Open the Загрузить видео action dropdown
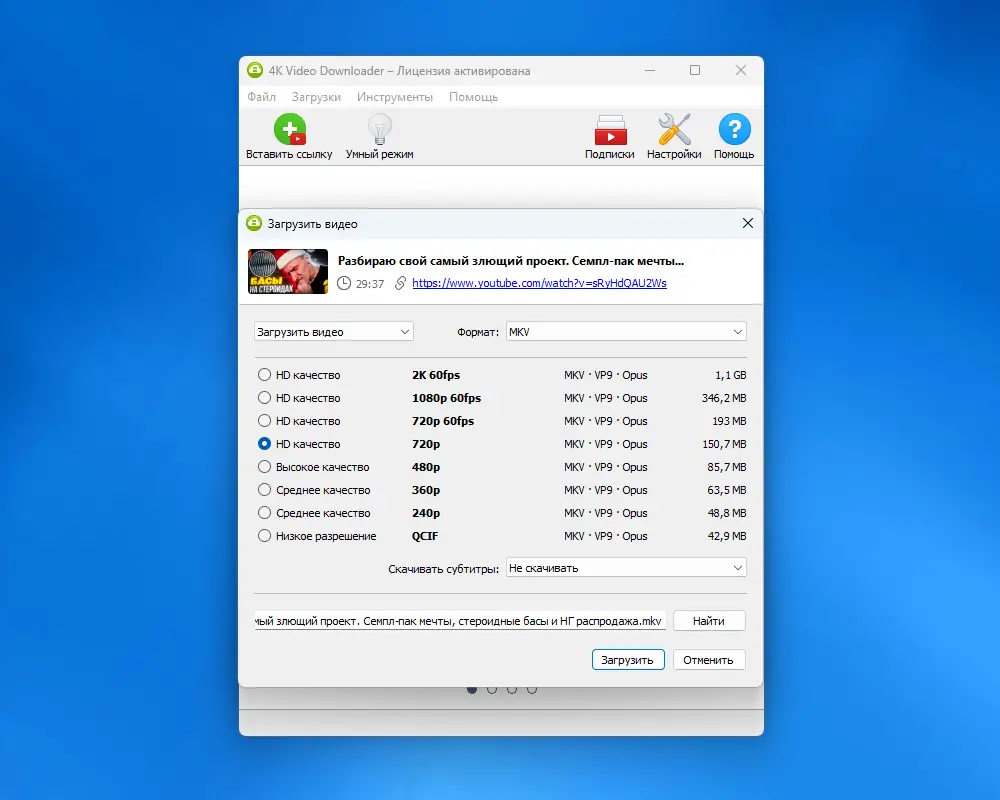 point(334,332)
